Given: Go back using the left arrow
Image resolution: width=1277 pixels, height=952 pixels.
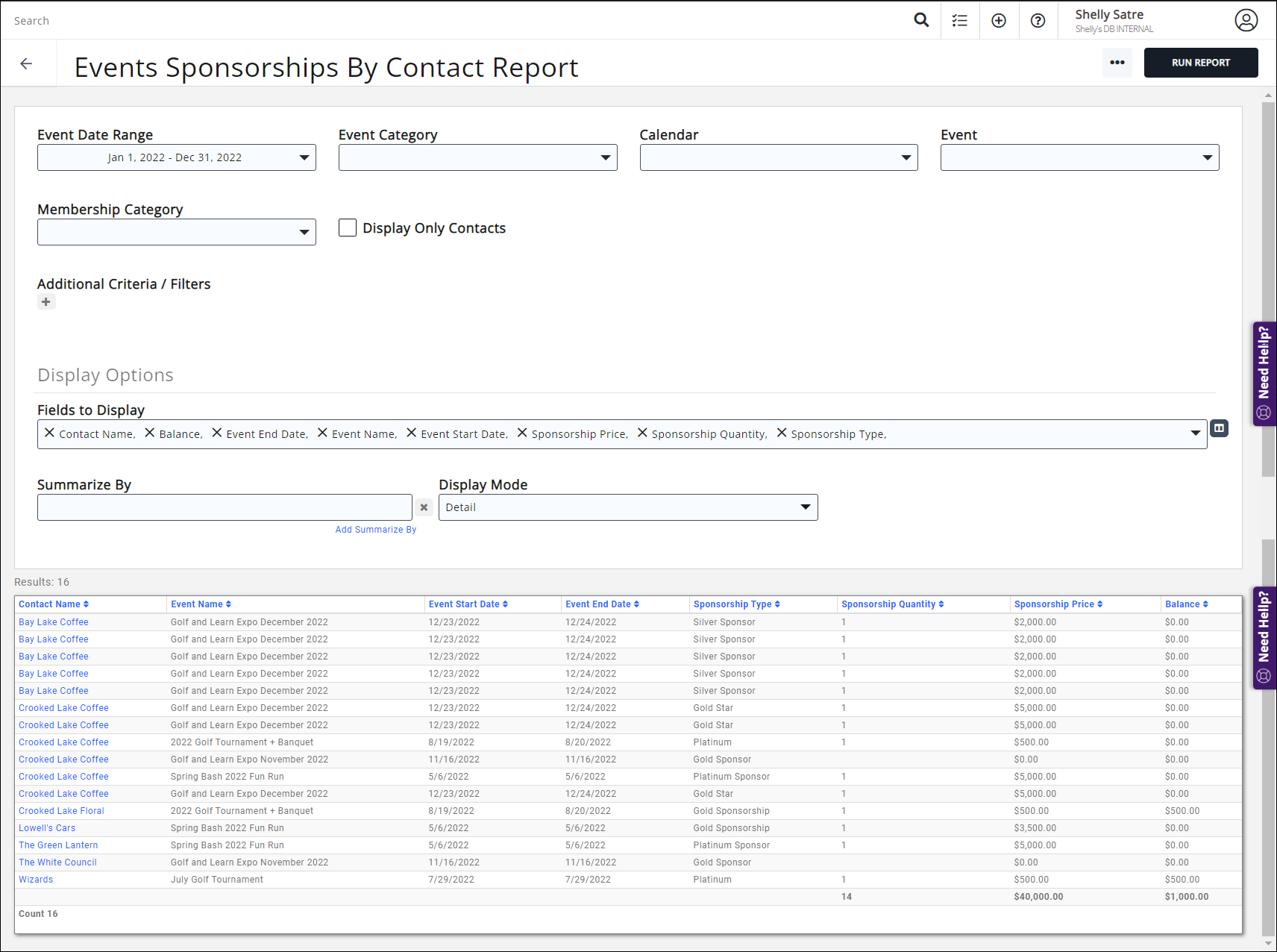Looking at the screenshot, I should pyautogui.click(x=27, y=64).
